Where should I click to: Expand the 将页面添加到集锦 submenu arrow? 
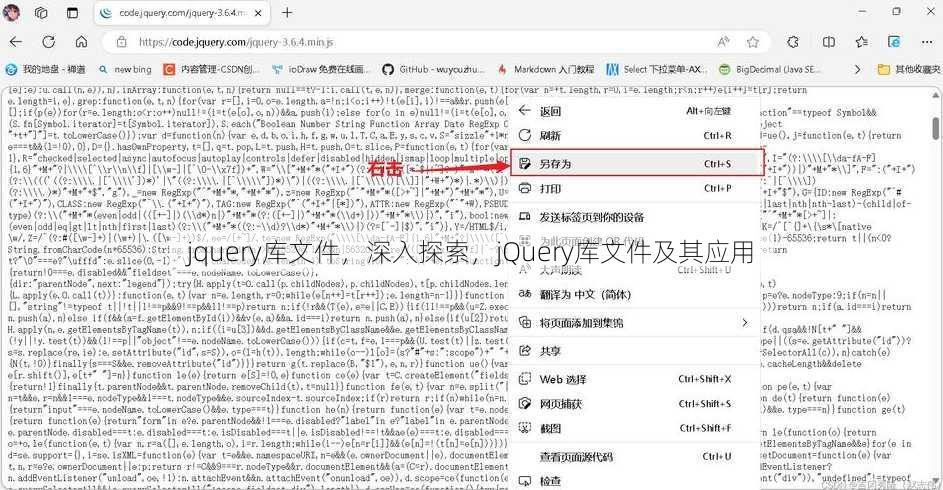(x=745, y=323)
